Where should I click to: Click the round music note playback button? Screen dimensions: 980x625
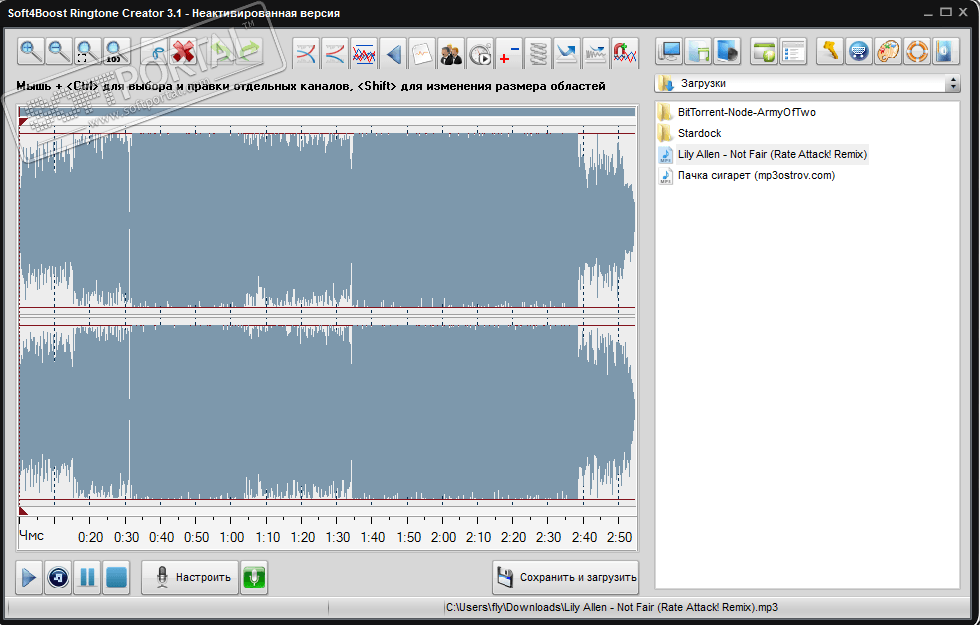(x=58, y=578)
